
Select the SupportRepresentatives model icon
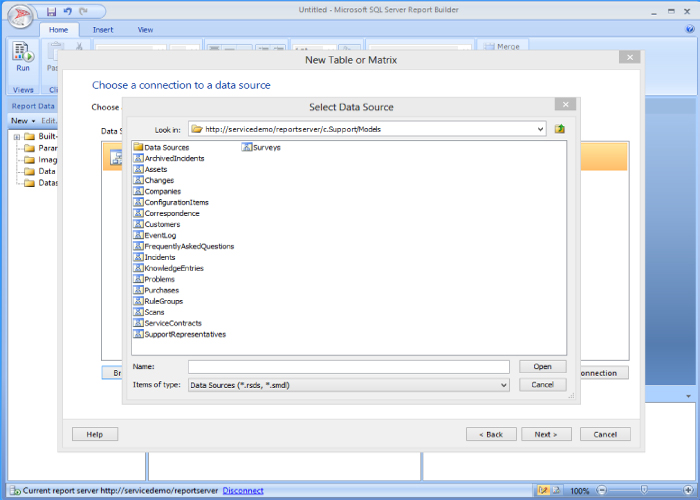click(139, 334)
